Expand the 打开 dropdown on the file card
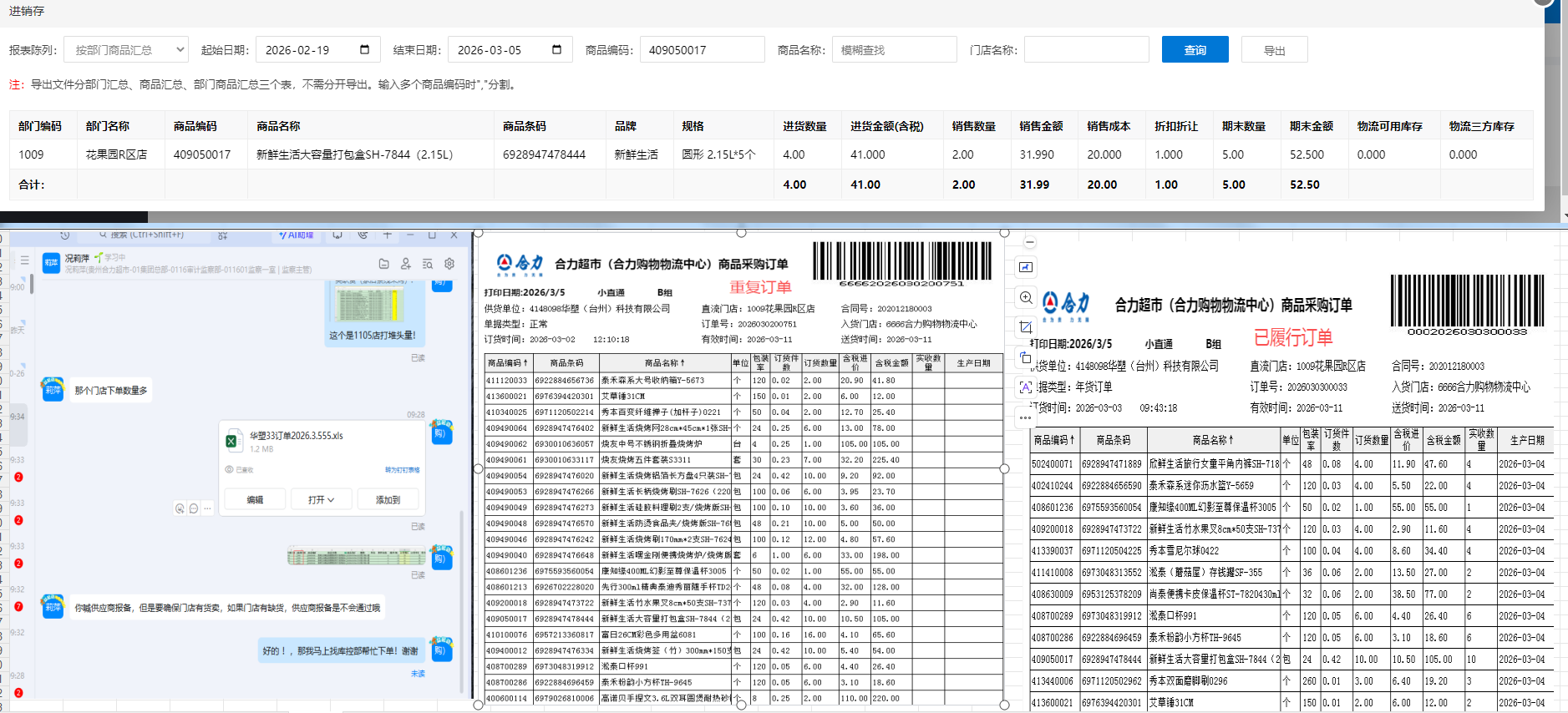Screen dimensions: 1568x713 pos(321,500)
